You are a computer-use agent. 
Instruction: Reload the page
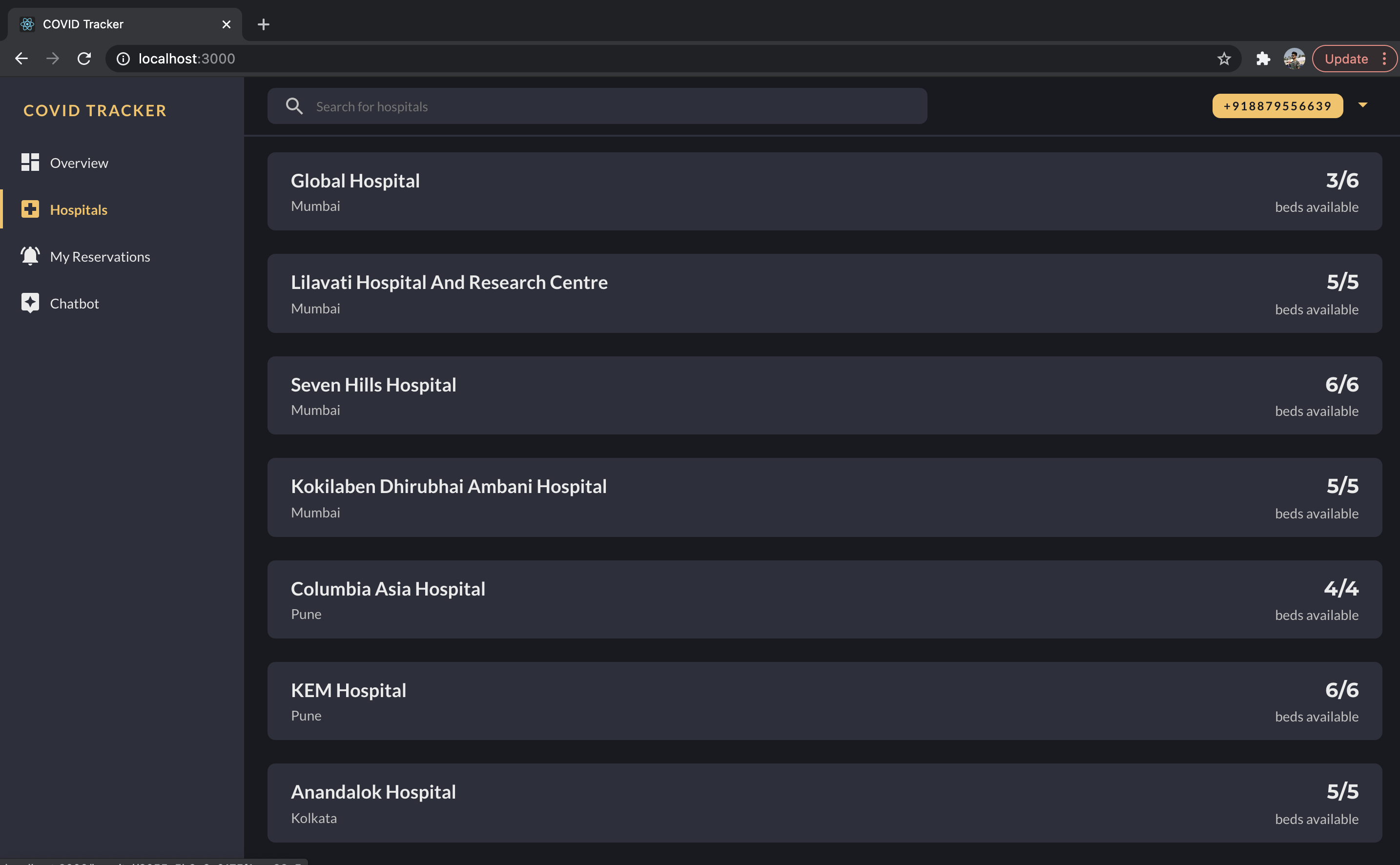[84, 59]
